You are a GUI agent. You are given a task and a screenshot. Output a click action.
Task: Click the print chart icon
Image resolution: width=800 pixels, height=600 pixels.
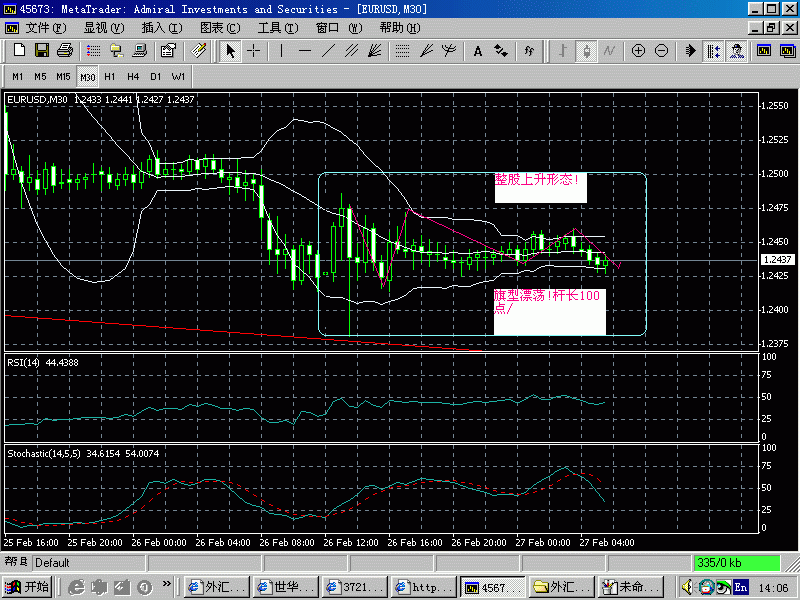click(x=65, y=51)
